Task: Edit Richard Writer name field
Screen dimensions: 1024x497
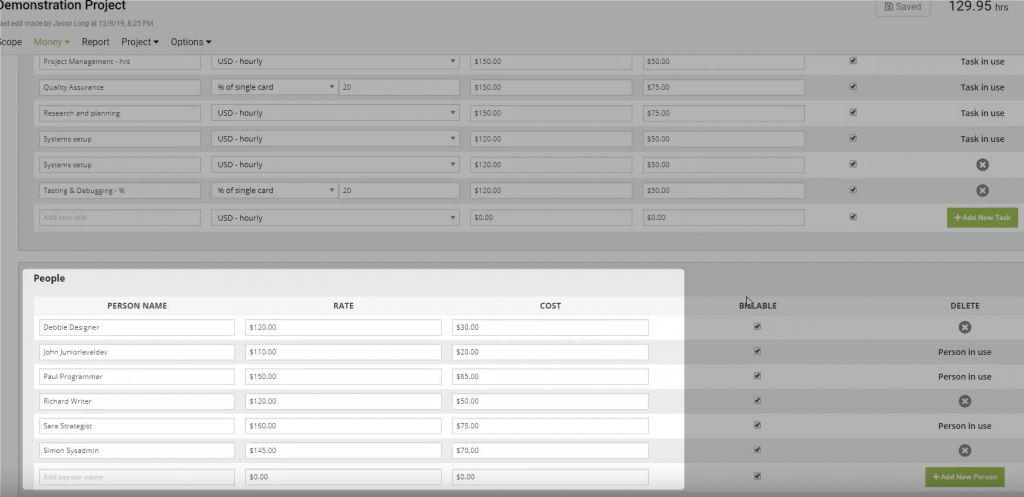Action: tap(136, 401)
